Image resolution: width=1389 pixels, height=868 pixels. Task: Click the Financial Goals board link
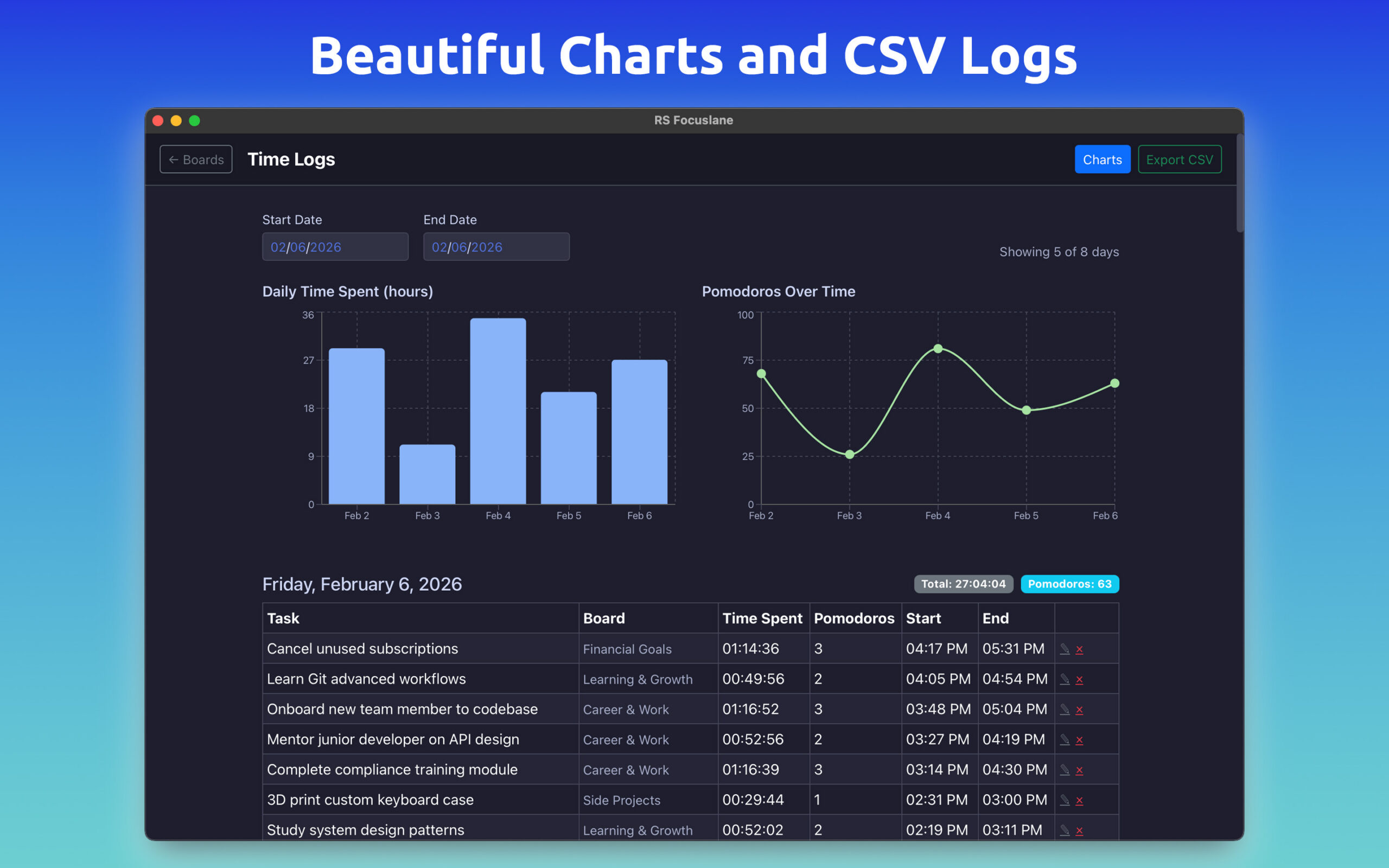[x=627, y=649]
